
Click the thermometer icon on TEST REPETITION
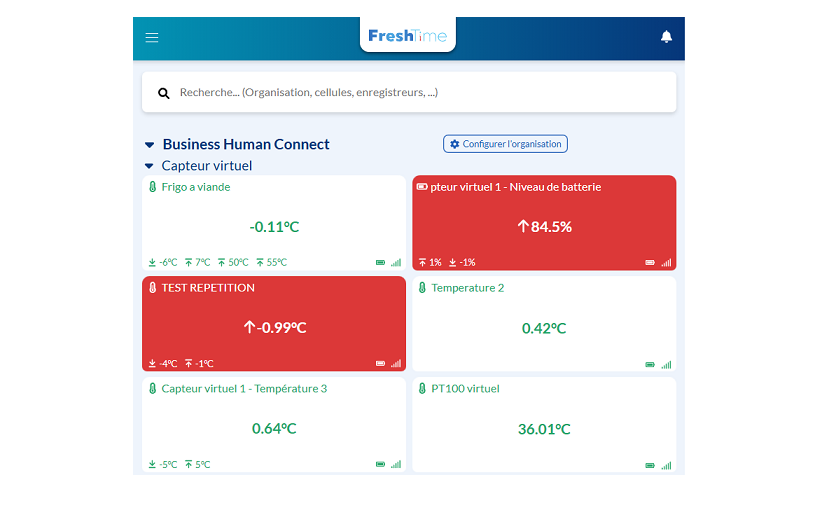(x=153, y=288)
